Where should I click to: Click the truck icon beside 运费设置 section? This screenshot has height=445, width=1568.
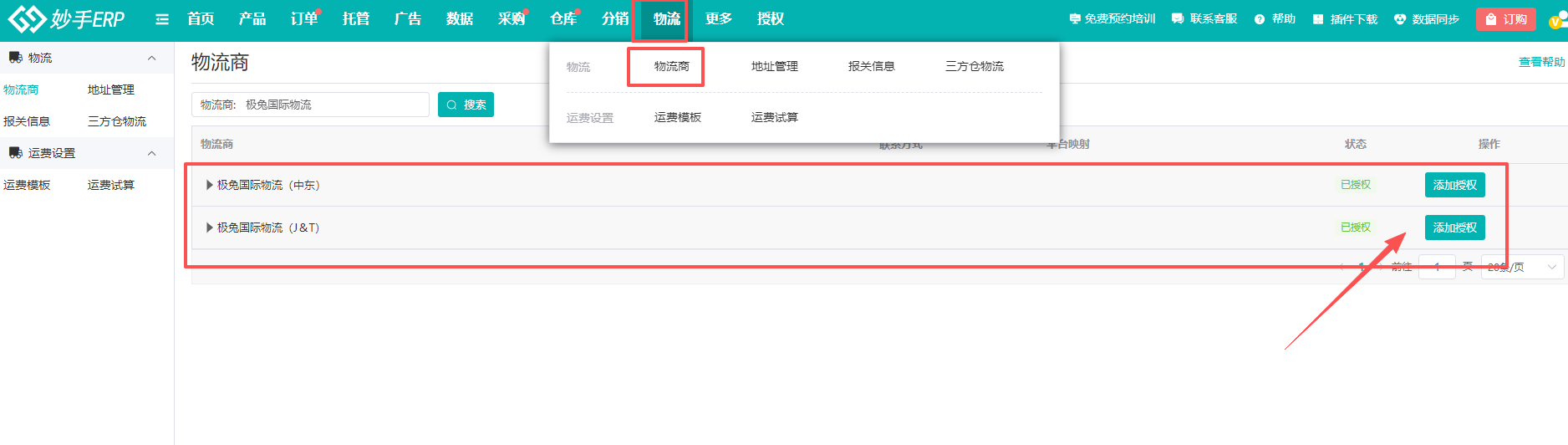pyautogui.click(x=15, y=153)
